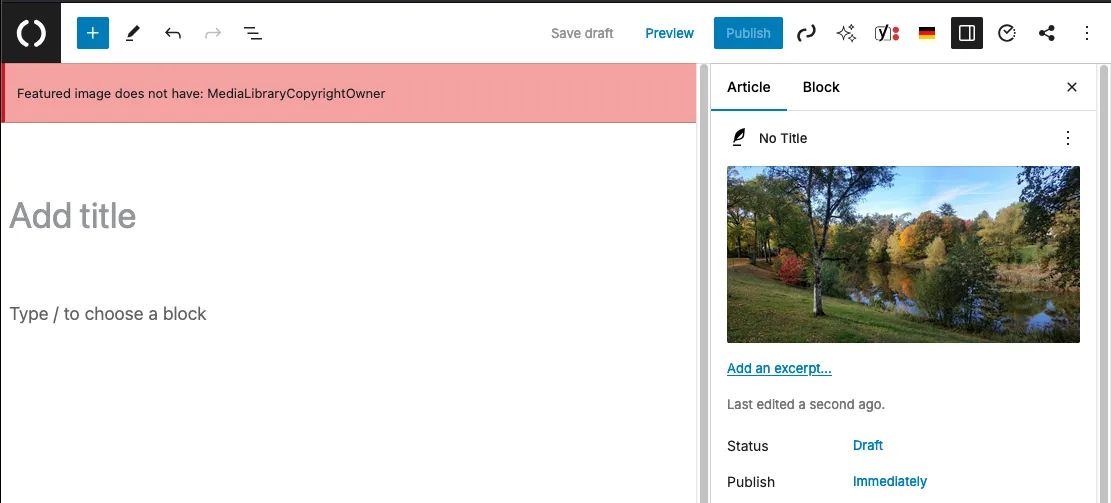Click the site logo view posts icon

pos(30,33)
